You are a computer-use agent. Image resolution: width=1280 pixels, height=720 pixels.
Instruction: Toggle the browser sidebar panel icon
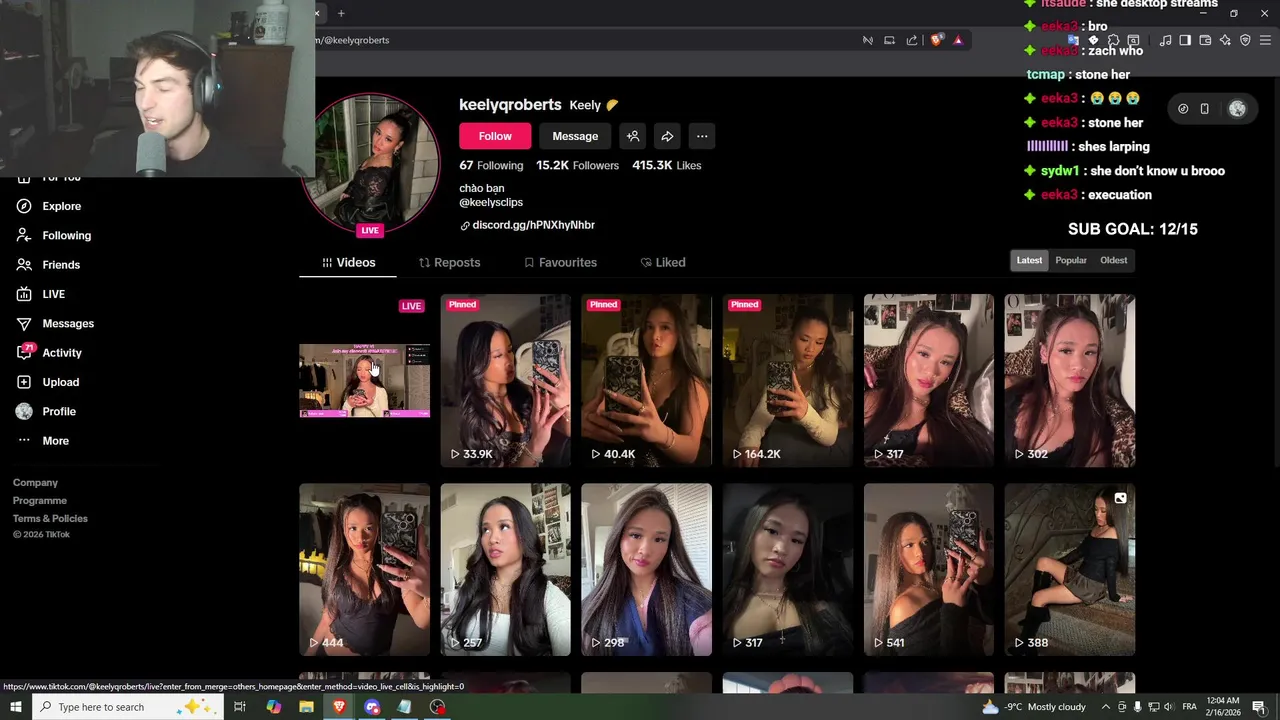[x=1185, y=40]
